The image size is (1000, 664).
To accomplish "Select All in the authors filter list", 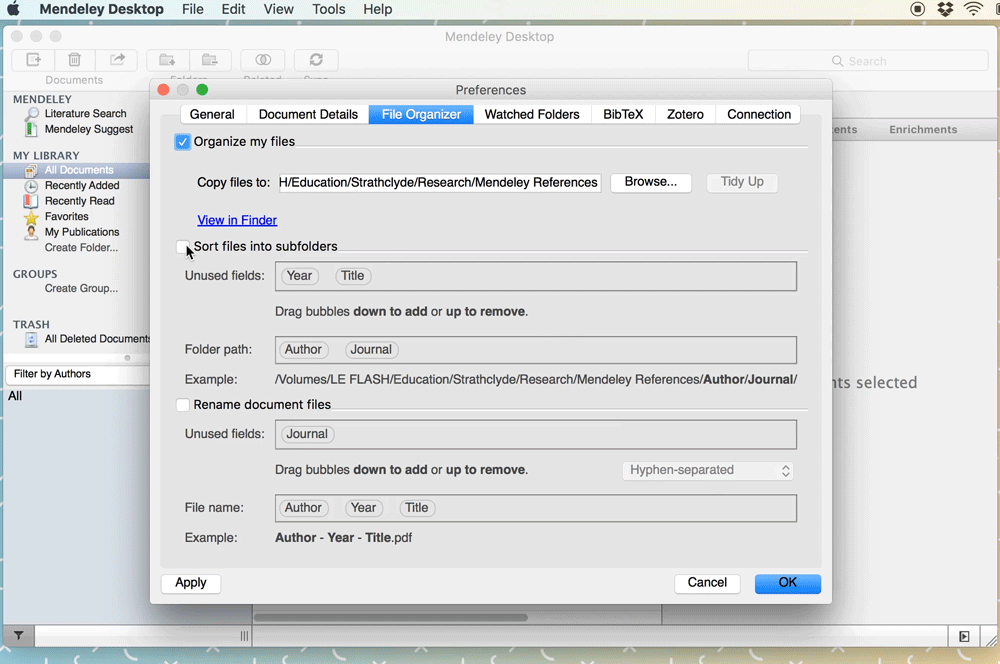I will [15, 396].
